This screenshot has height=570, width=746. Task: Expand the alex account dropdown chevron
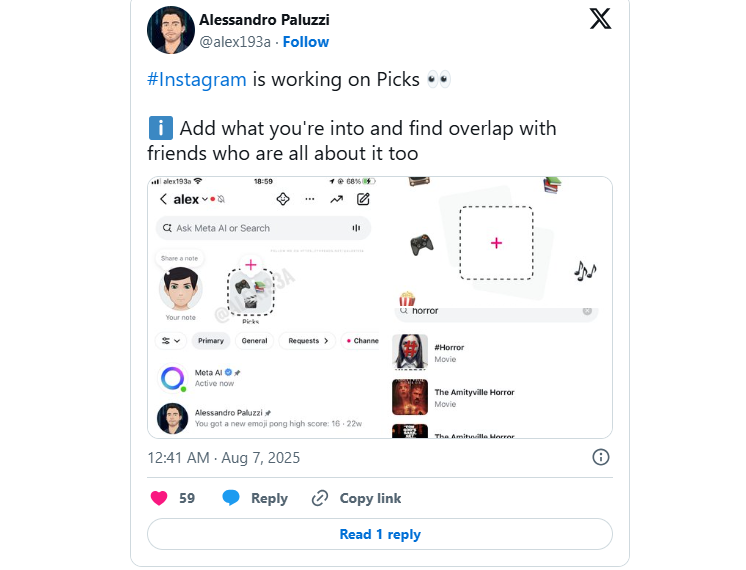click(205, 199)
